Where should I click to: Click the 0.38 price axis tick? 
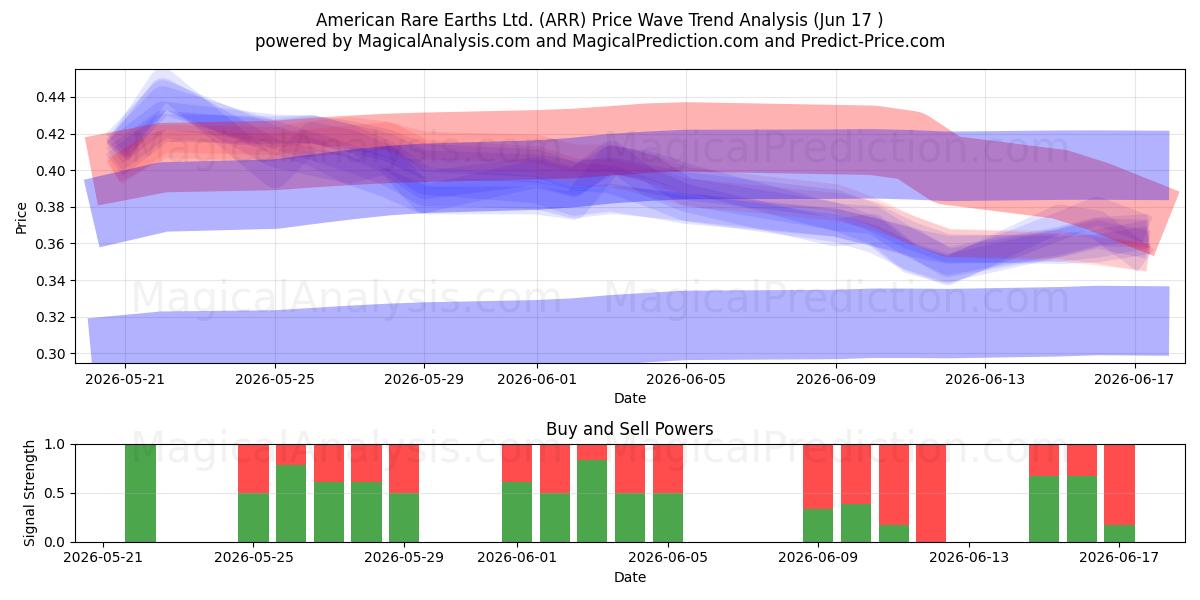[x=51, y=207]
